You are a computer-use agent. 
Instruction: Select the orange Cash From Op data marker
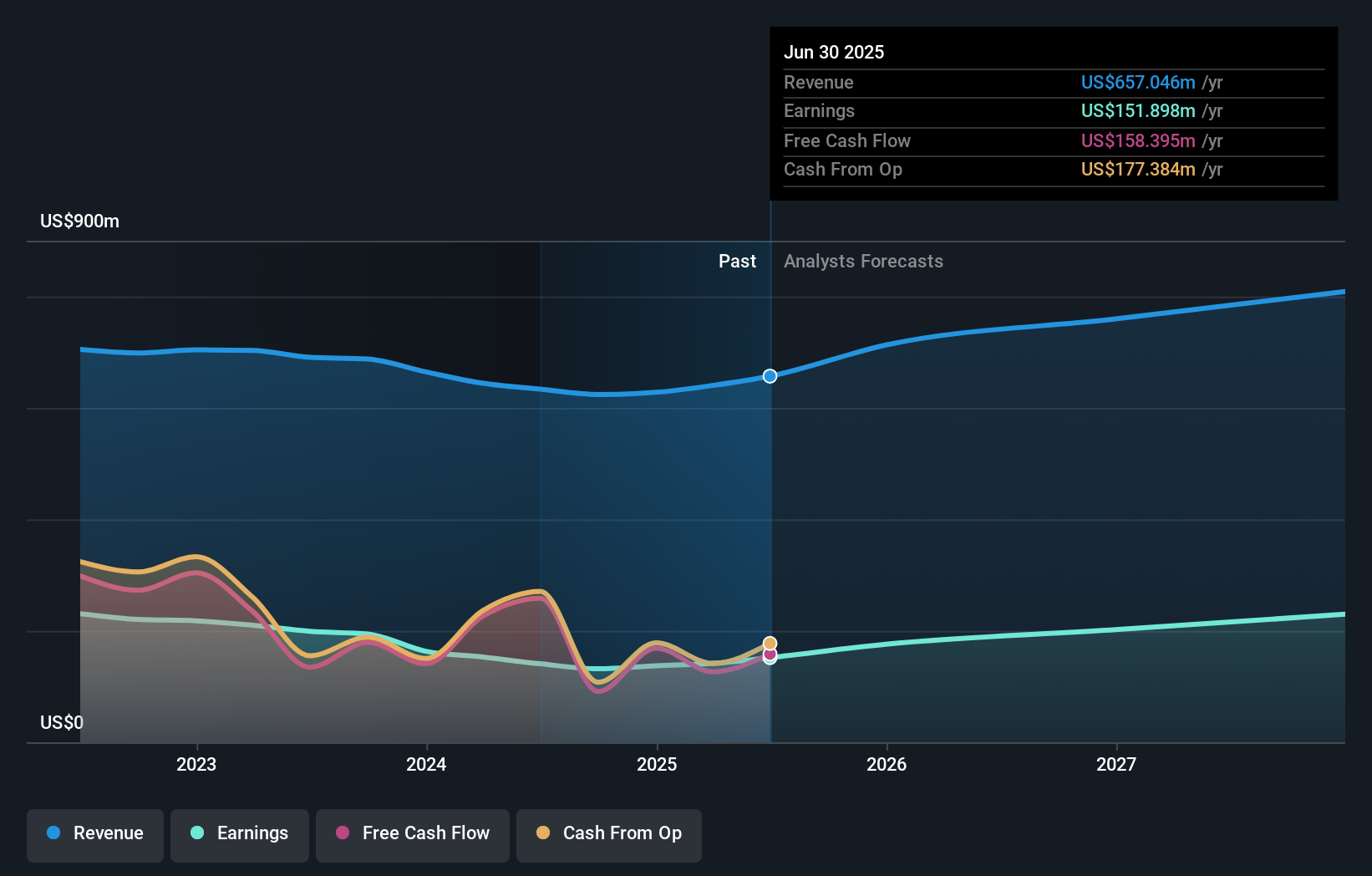[770, 644]
